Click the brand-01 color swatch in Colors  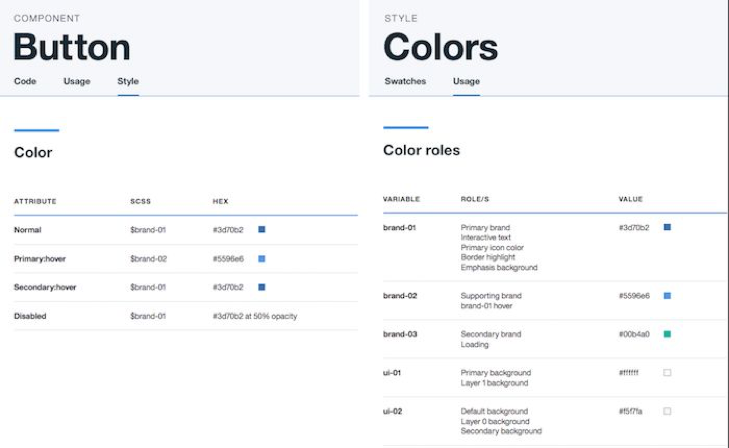click(x=667, y=228)
